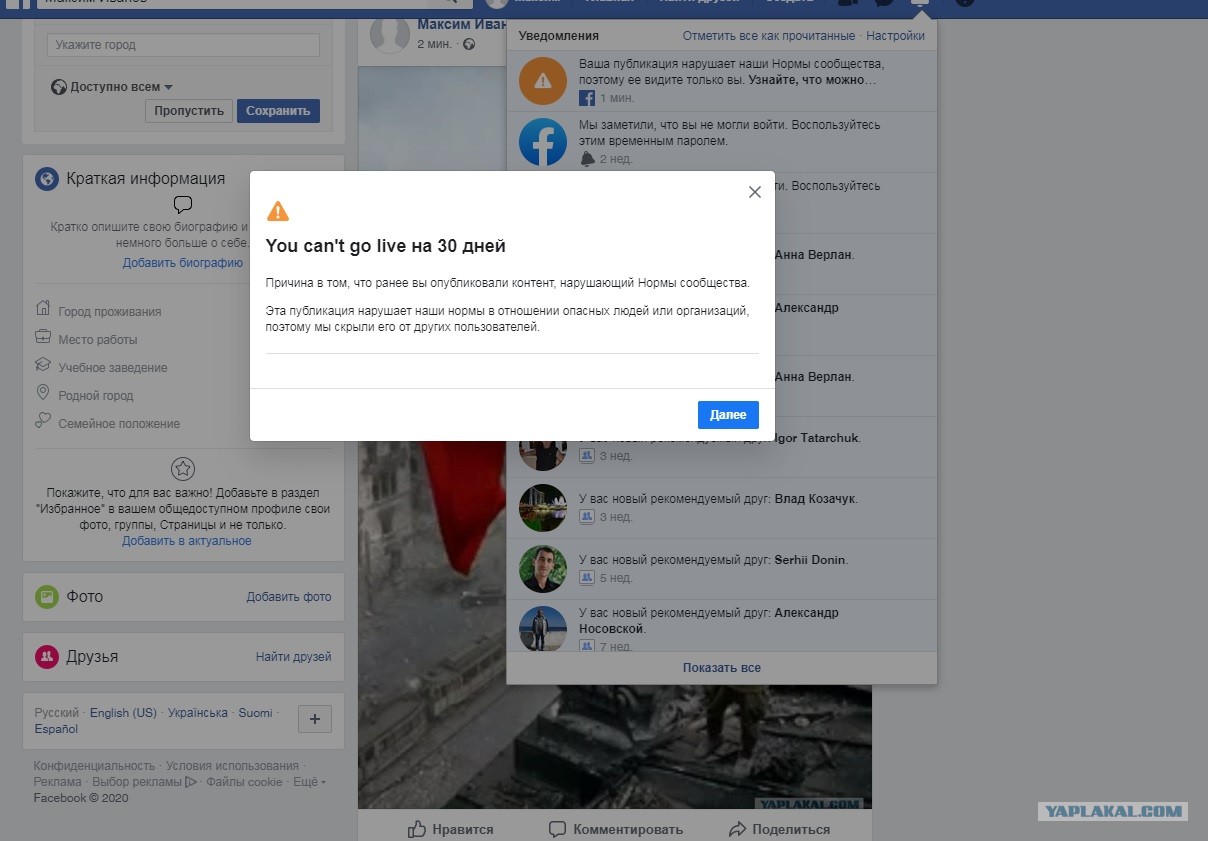Expand the Ещё footer dropdown

(x=309, y=782)
